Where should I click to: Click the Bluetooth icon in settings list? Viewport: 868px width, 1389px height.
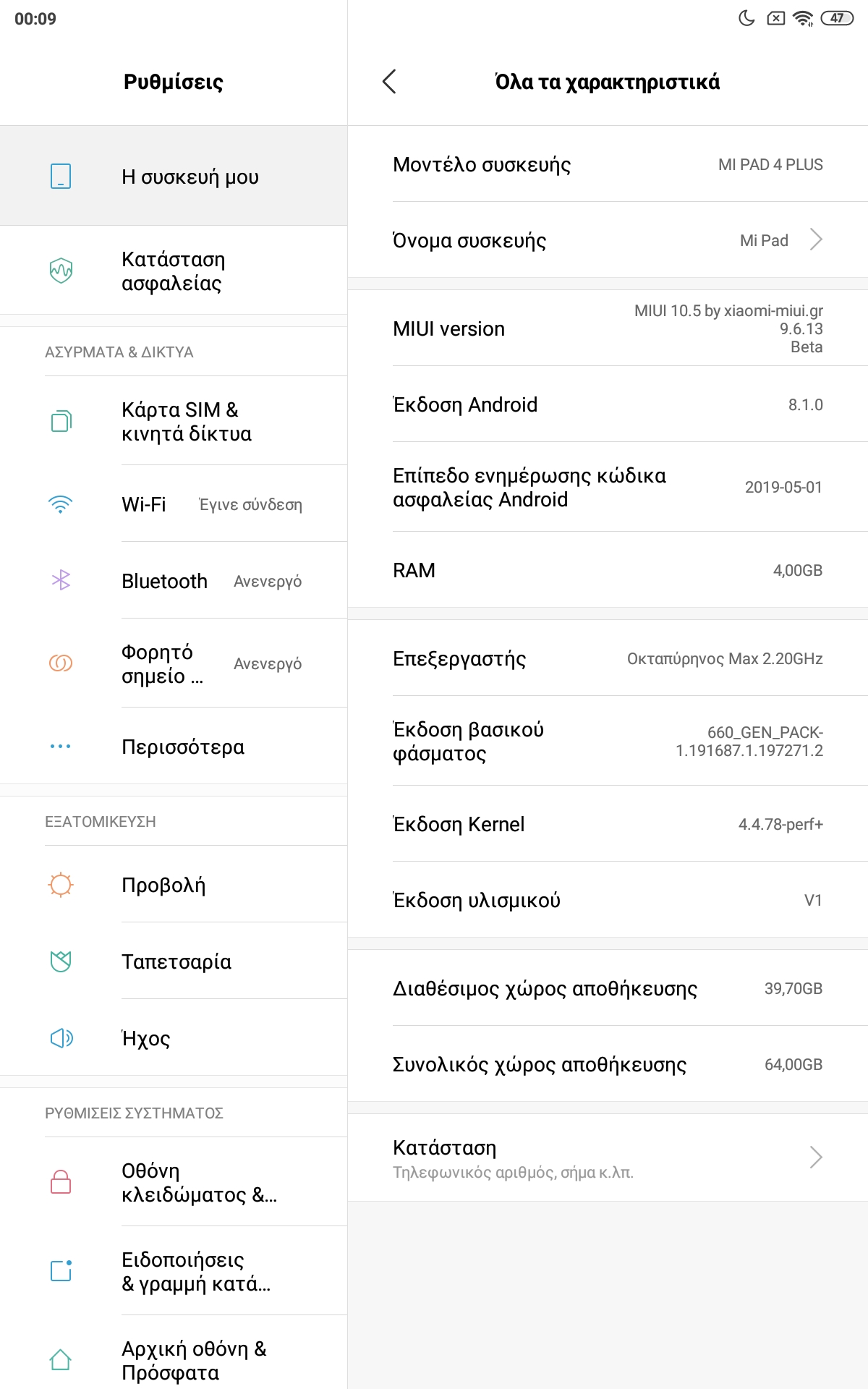coord(61,580)
